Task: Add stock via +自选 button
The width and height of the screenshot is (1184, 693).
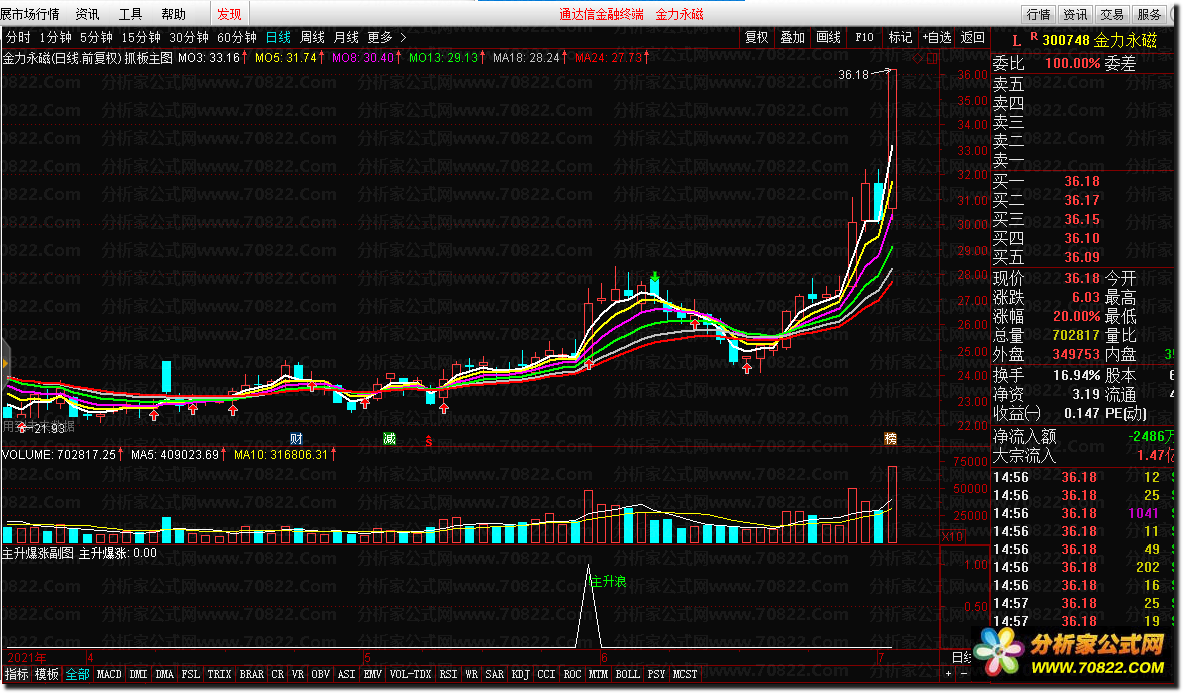Action: click(936, 37)
